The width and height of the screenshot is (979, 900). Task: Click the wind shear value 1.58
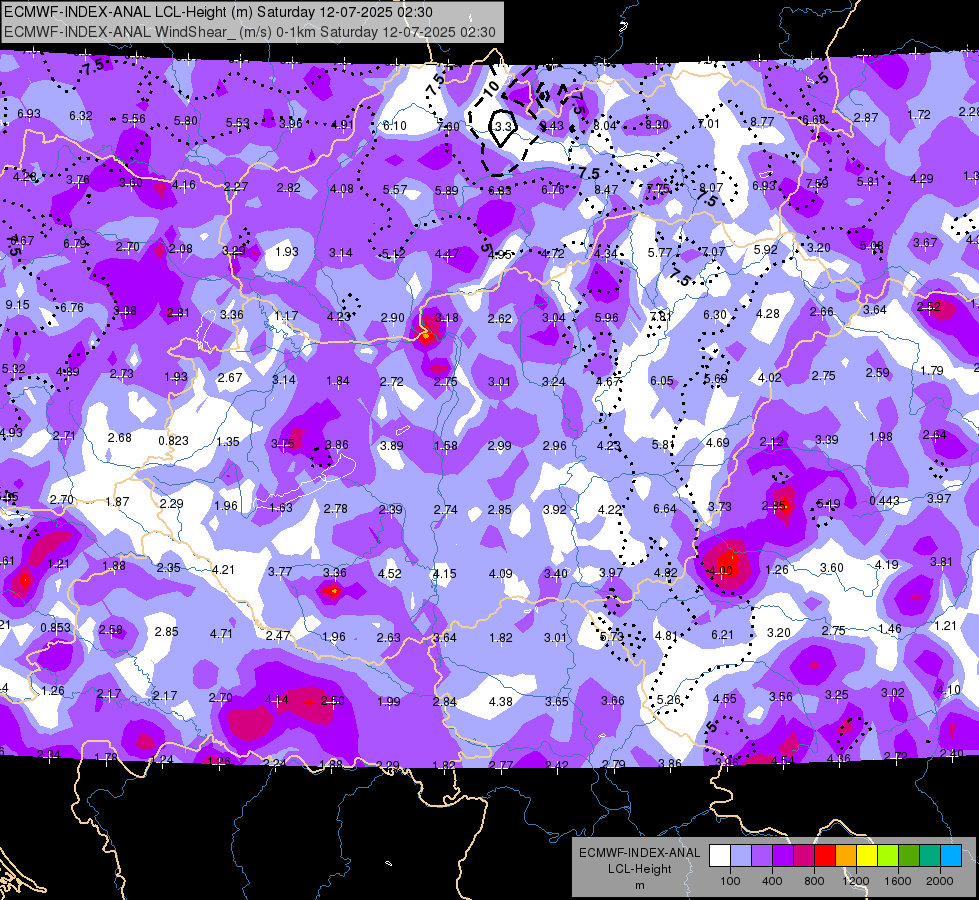[x=446, y=445]
